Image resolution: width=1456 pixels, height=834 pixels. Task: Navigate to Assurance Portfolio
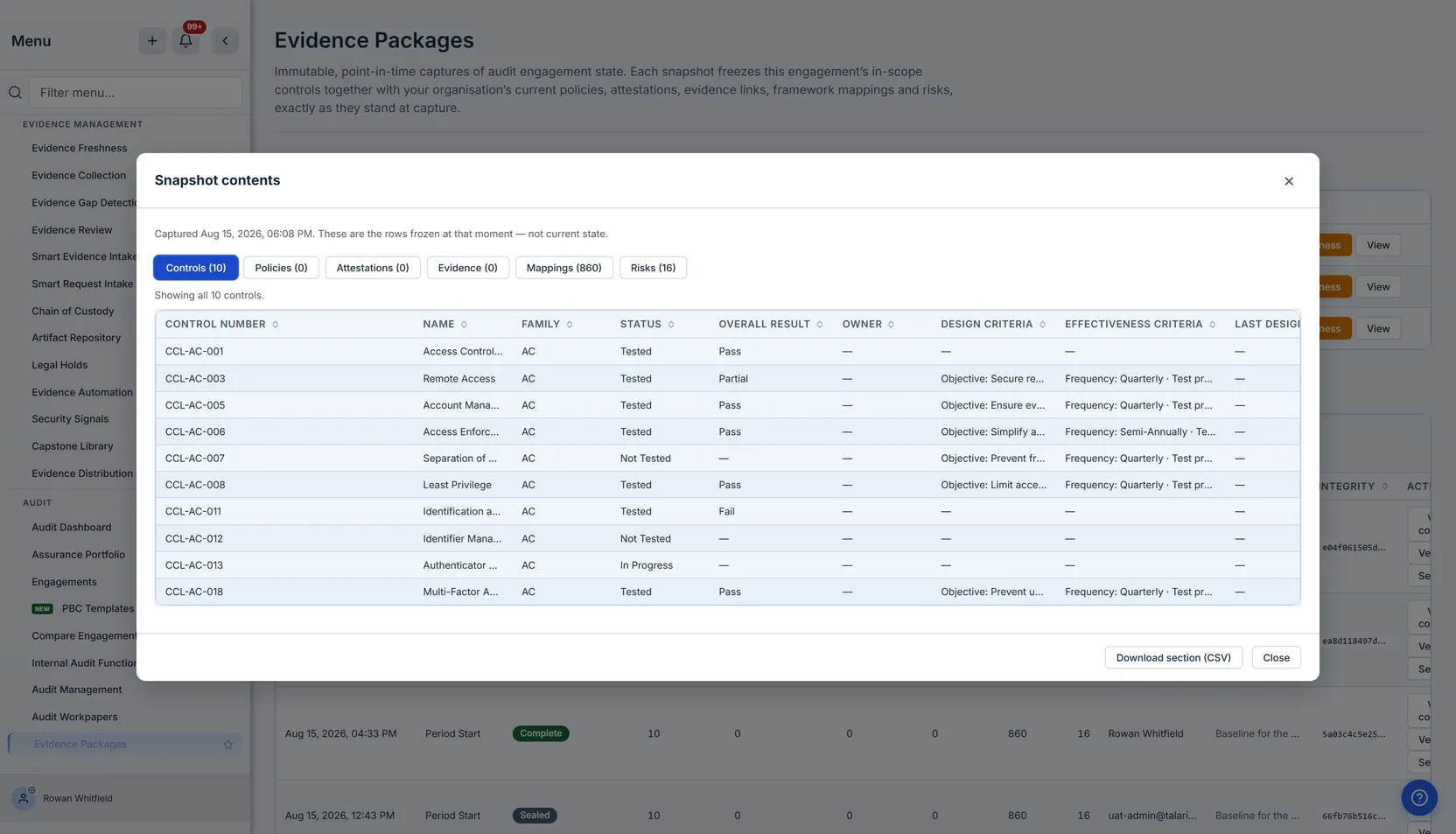[79, 555]
